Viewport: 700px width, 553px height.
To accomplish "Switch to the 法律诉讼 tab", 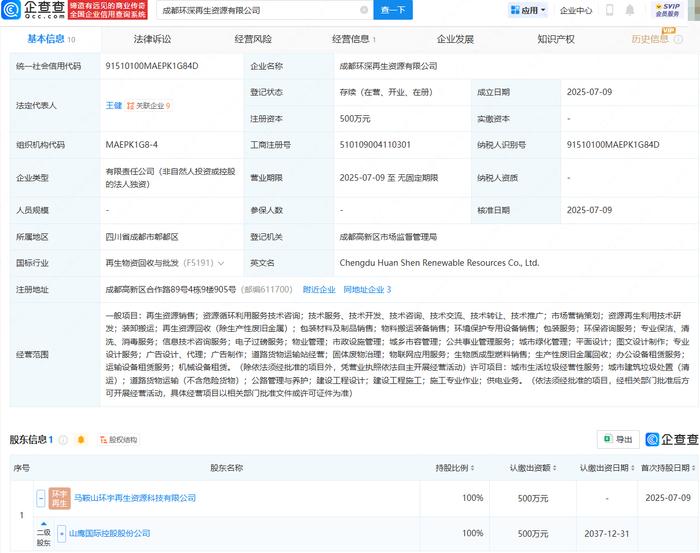I will tap(152, 39).
